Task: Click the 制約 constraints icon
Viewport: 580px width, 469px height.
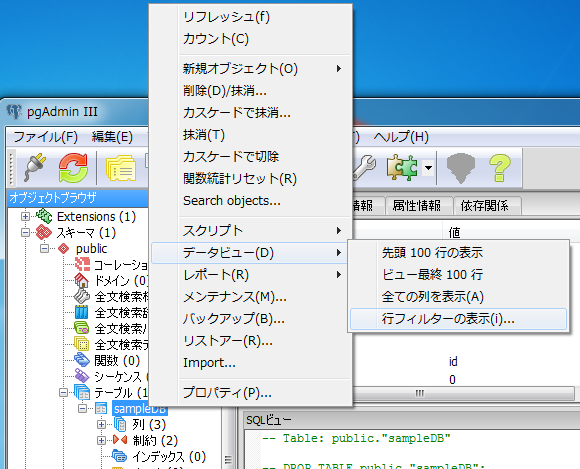Action: coord(120,440)
